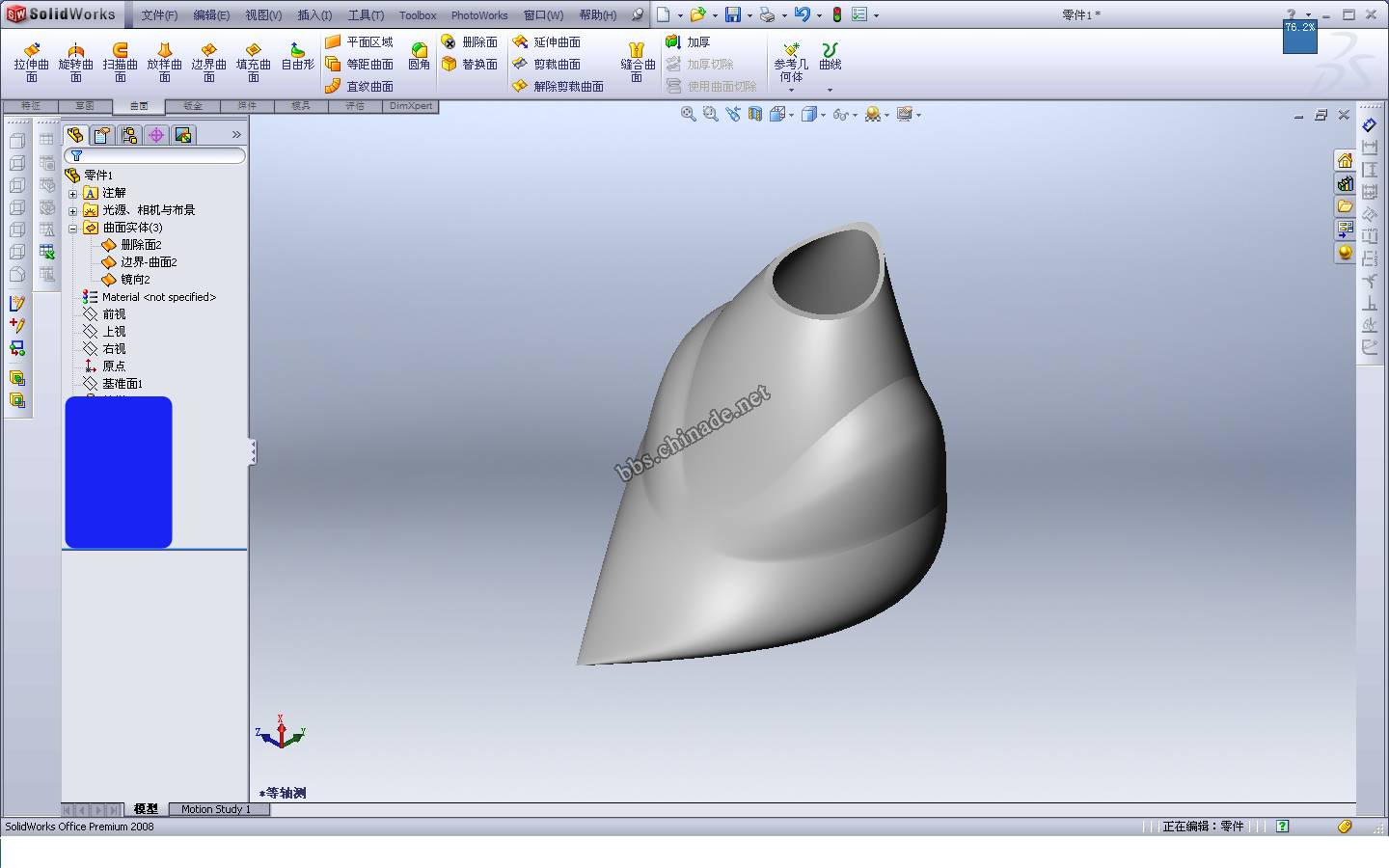Viewport: 1389px width, 868px height.
Task: Select the 缝合曲面 (Knit Surface) tool
Action: [x=637, y=62]
